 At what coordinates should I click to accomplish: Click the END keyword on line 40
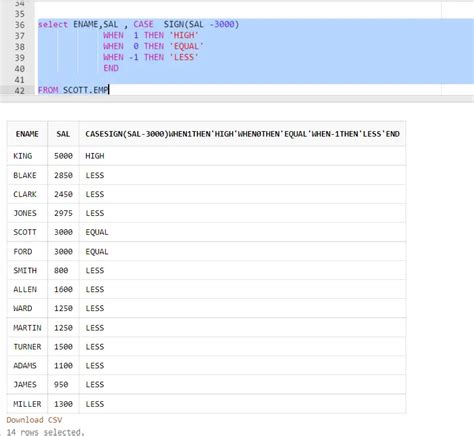[111, 68]
